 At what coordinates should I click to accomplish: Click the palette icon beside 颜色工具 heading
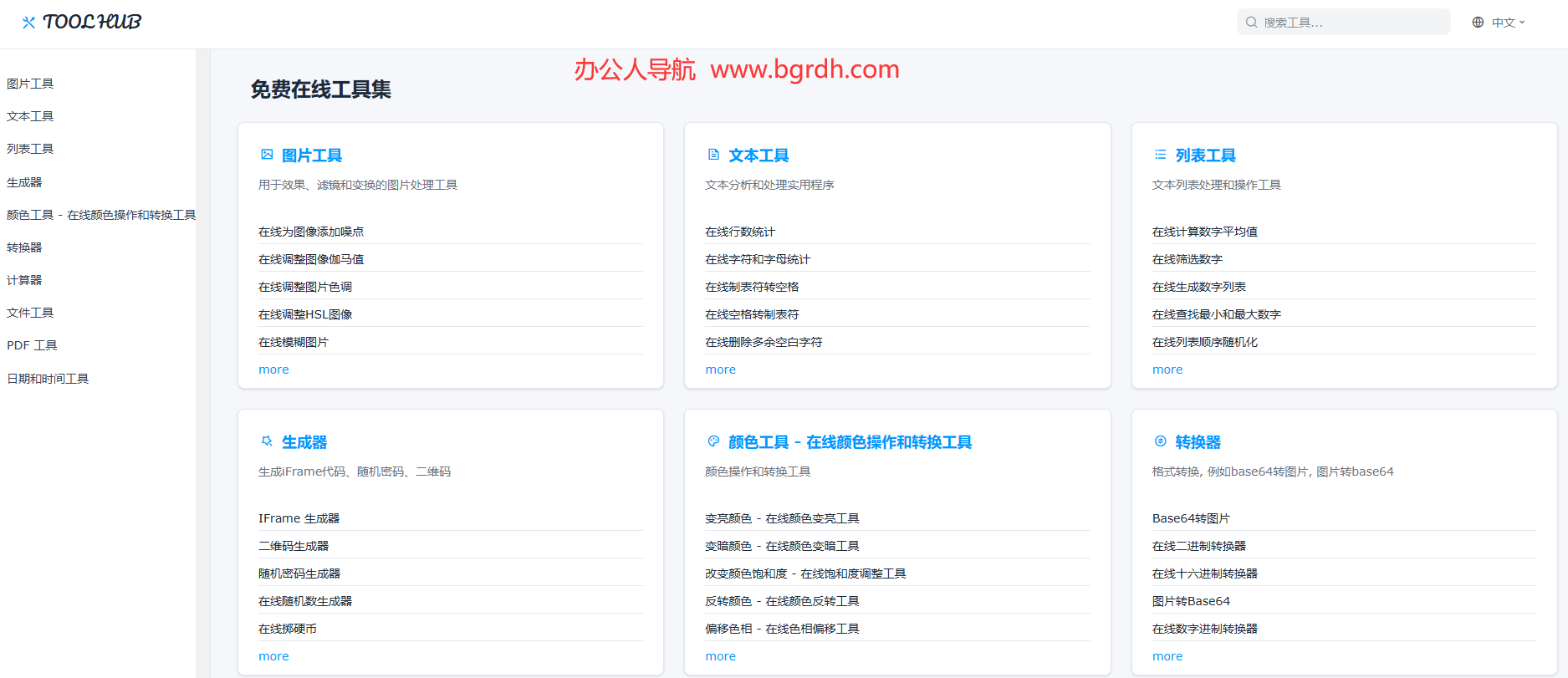point(713,441)
